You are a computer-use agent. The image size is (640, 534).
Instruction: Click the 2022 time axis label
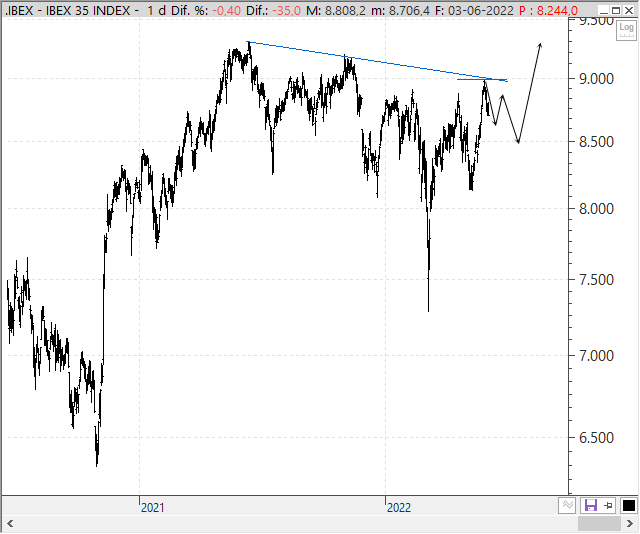tap(399, 507)
